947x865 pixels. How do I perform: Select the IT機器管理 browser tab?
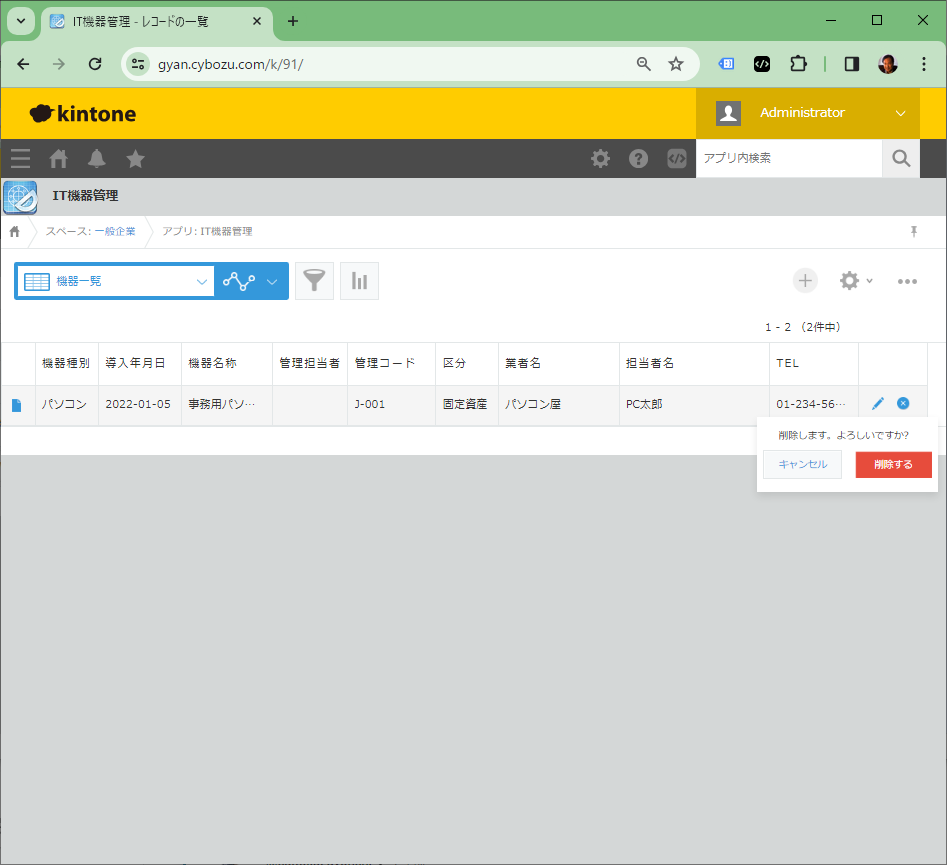pos(156,22)
